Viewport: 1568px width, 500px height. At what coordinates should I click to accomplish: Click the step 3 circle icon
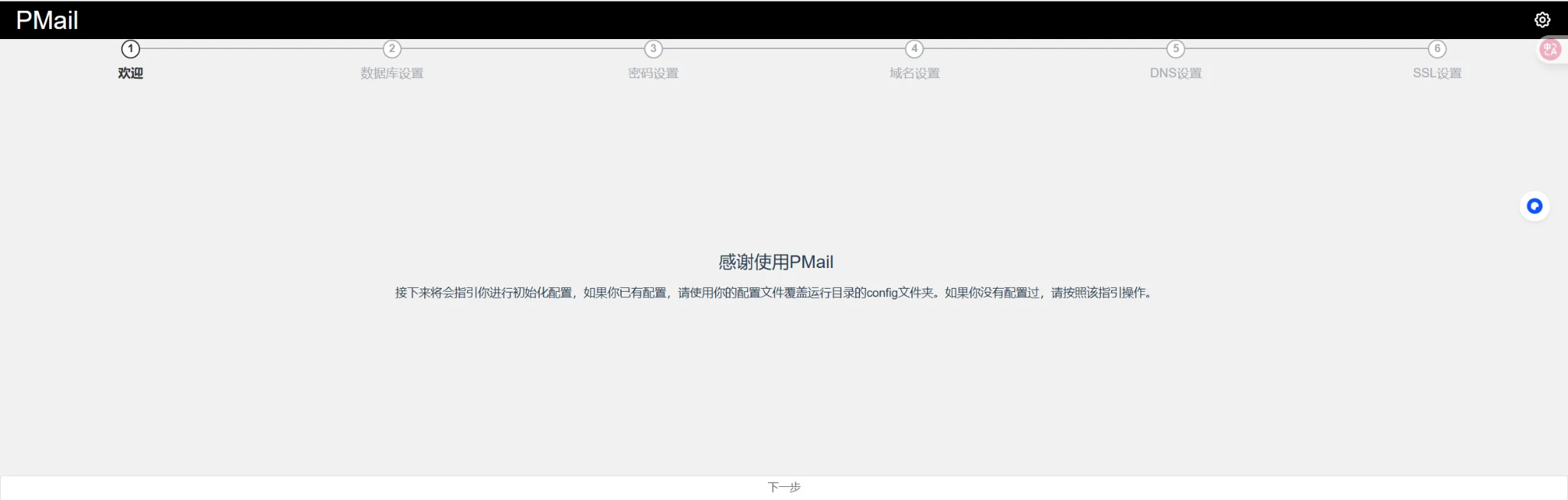pos(653,49)
